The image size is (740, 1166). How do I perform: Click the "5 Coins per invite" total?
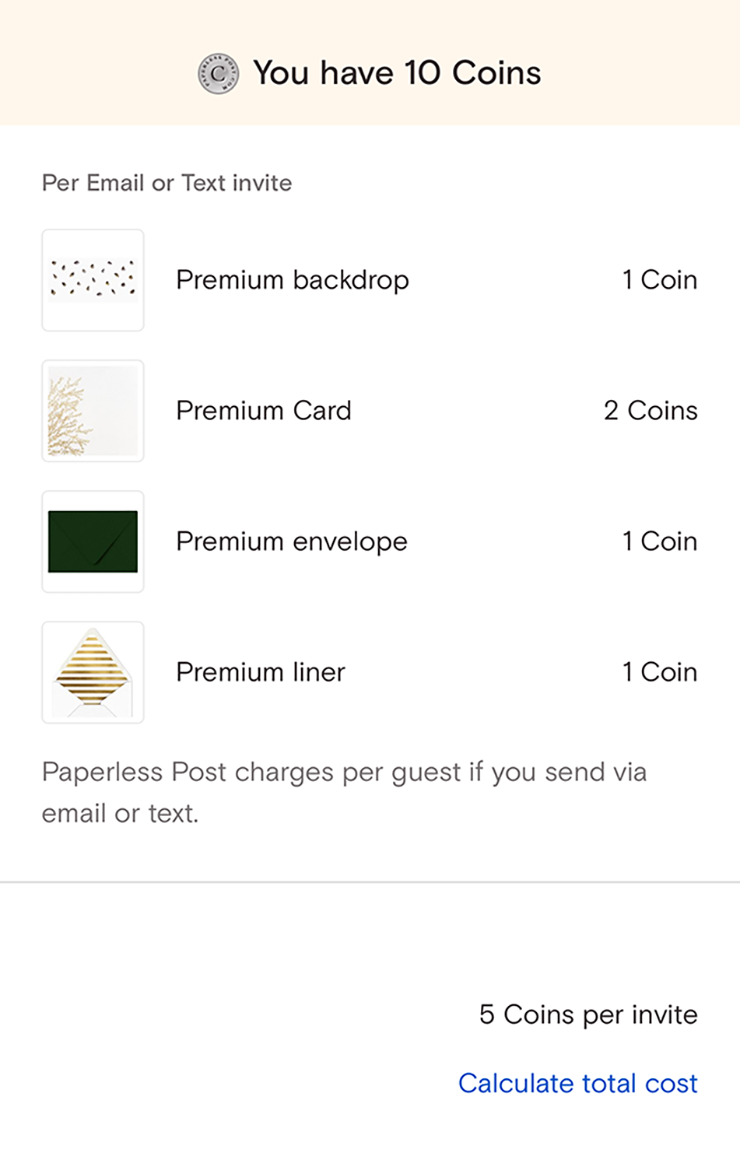click(588, 1015)
